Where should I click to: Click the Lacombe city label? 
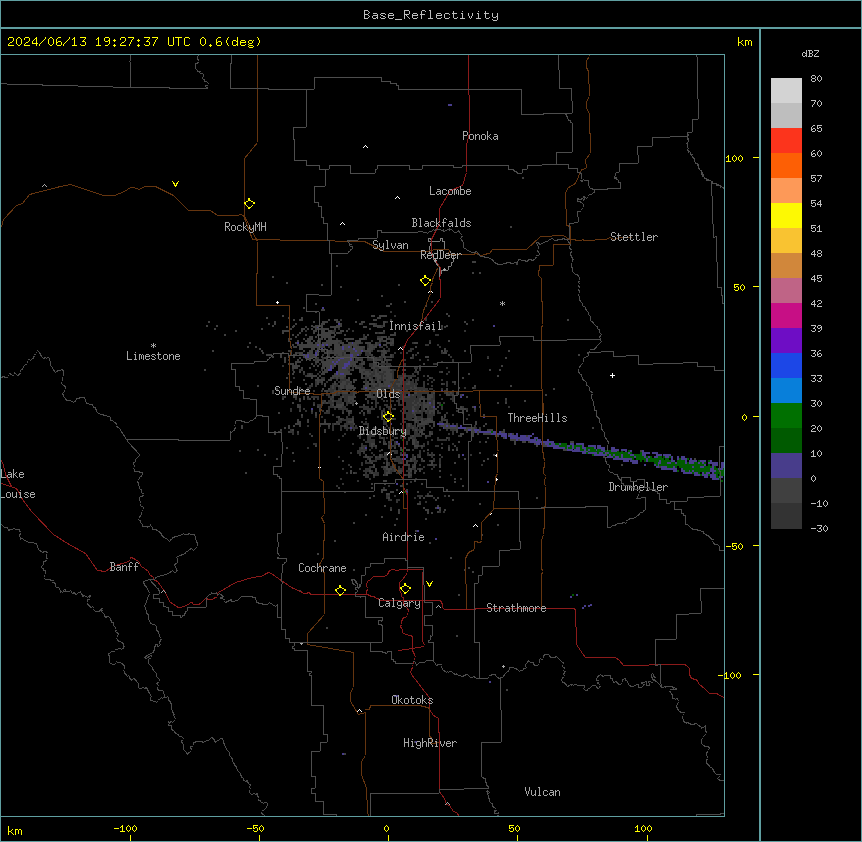450,191
